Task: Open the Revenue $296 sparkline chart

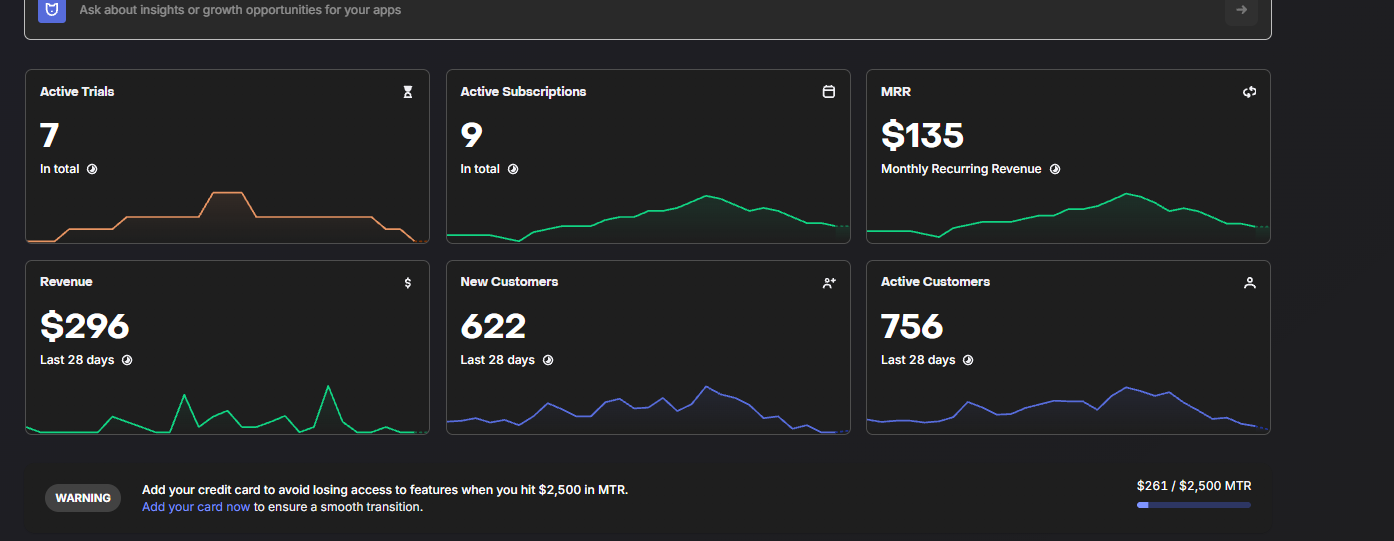Action: (x=227, y=408)
